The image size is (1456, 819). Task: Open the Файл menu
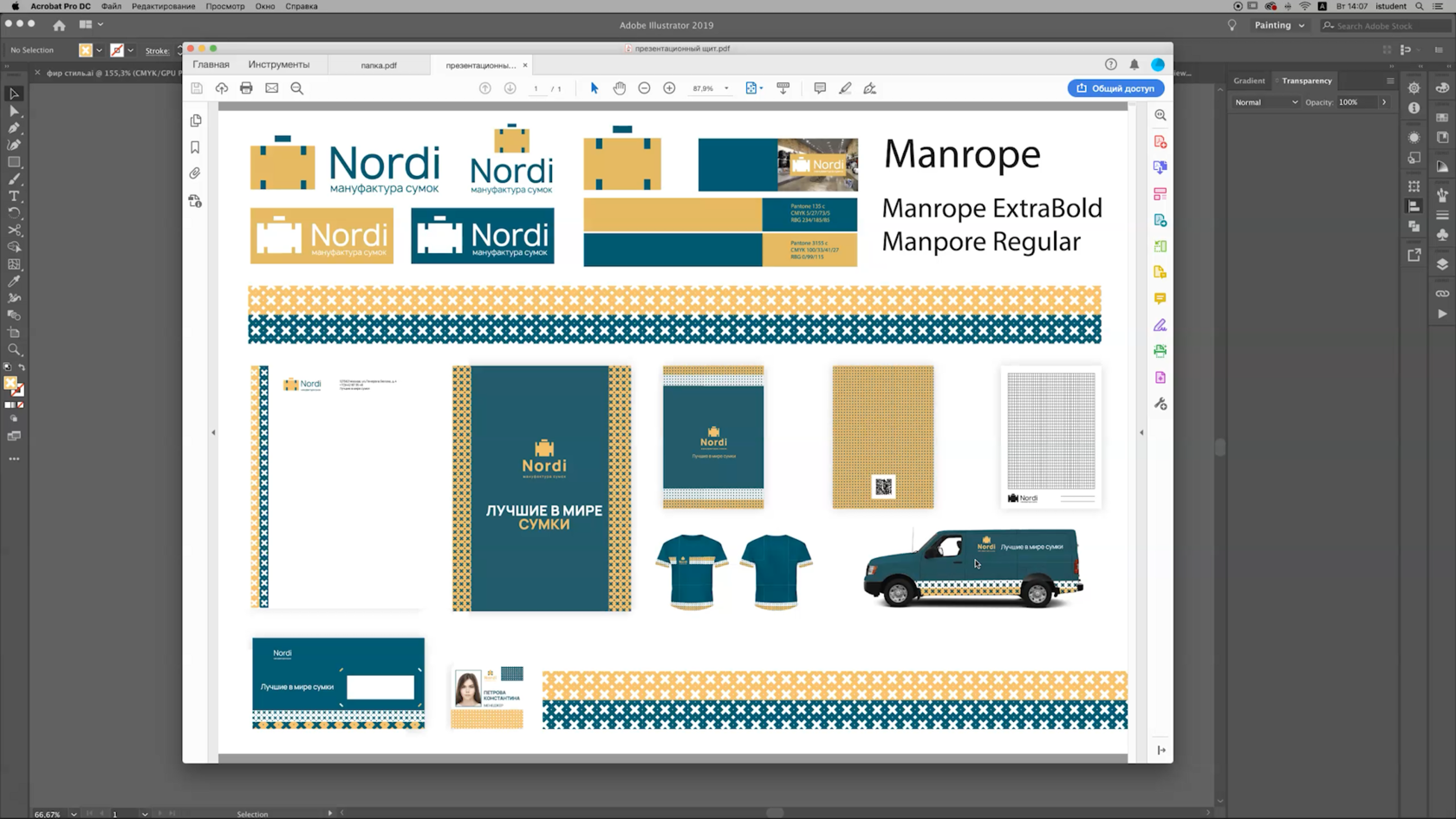tap(111, 6)
